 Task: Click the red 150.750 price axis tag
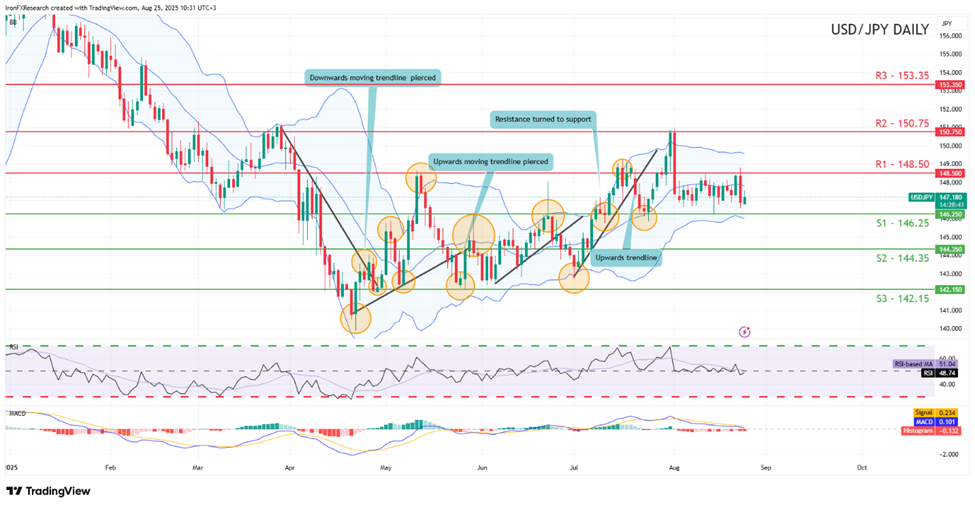pyautogui.click(x=948, y=131)
